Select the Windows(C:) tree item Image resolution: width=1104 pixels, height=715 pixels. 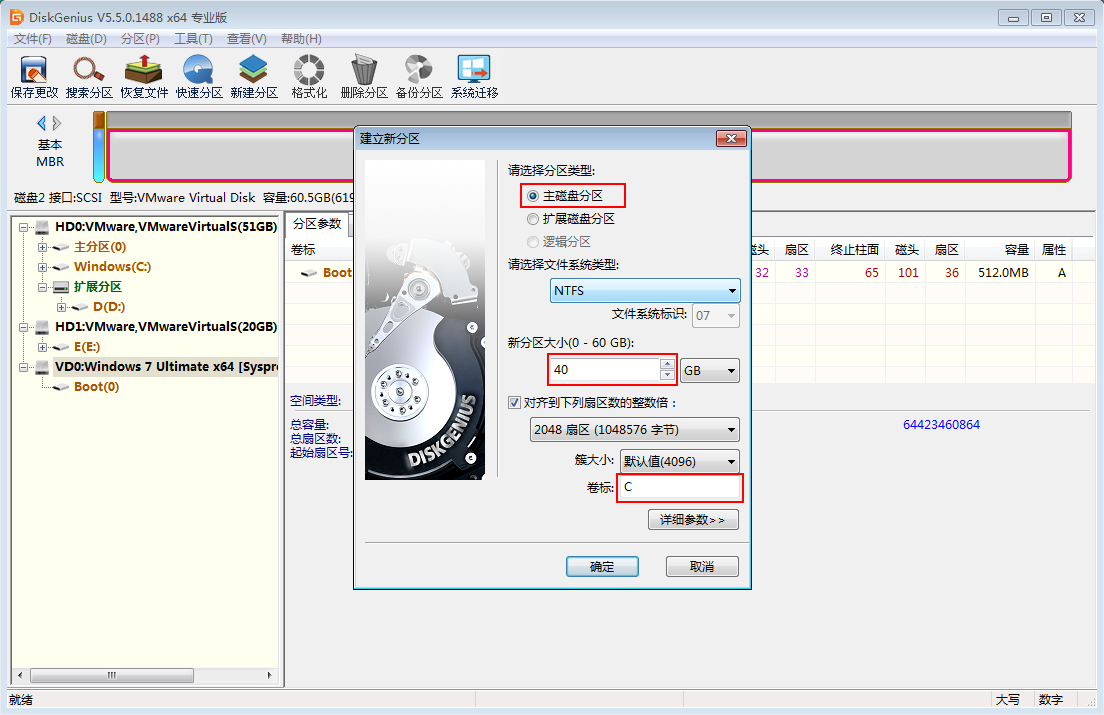(x=112, y=267)
